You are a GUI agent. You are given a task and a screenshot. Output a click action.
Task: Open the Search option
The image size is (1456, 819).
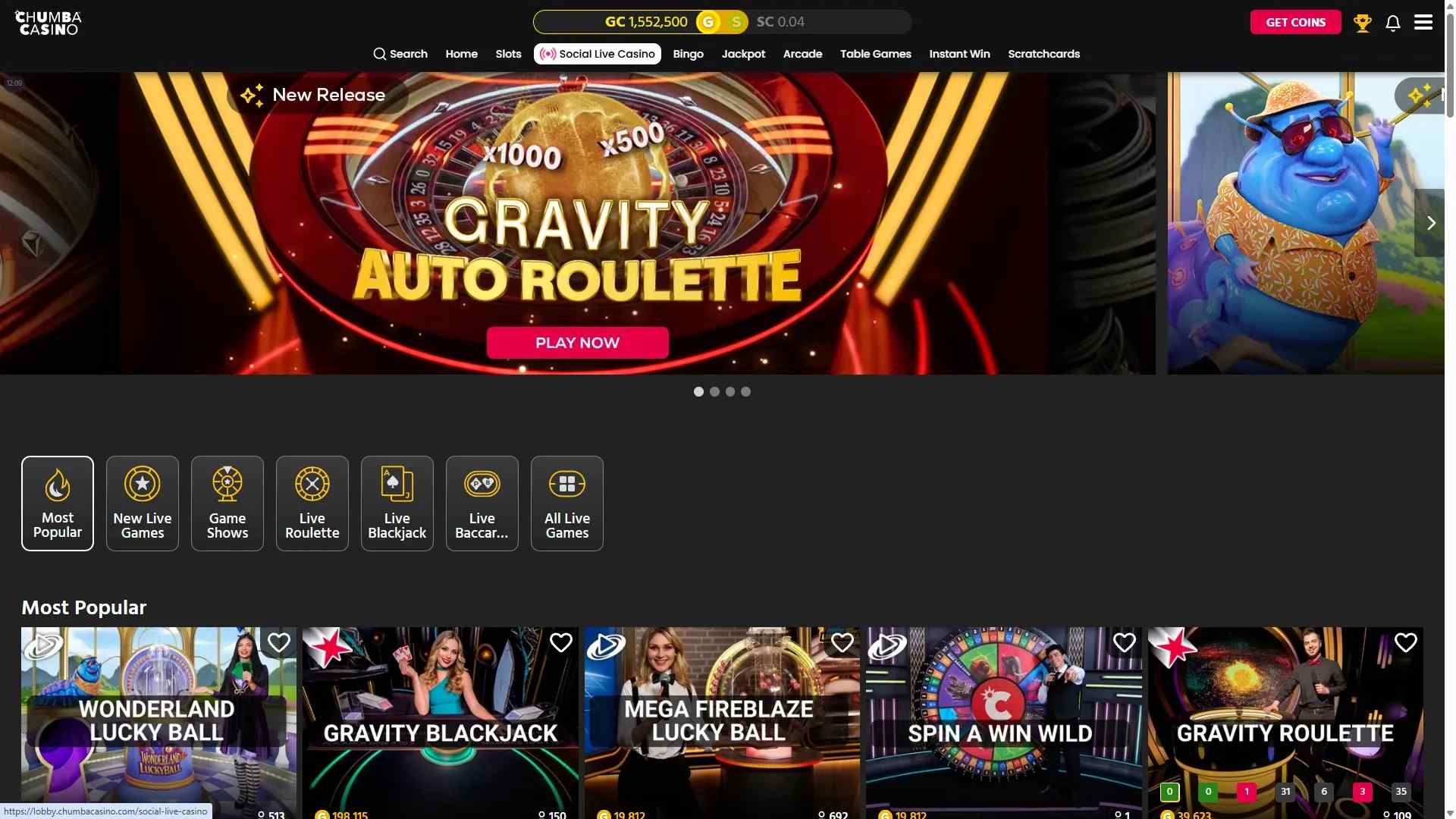pos(400,54)
